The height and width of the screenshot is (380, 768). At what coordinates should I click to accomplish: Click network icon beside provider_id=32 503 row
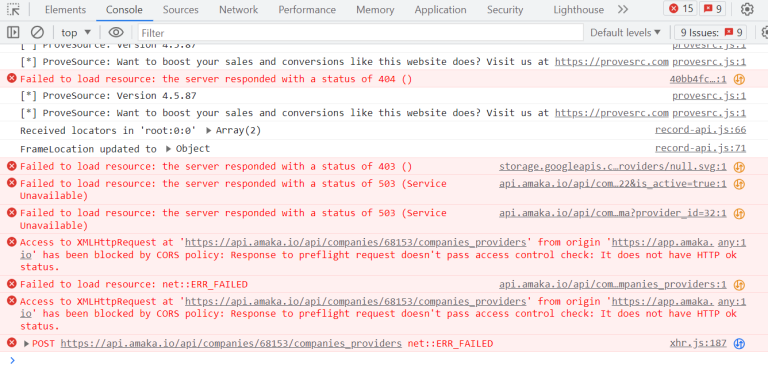tap(739, 214)
